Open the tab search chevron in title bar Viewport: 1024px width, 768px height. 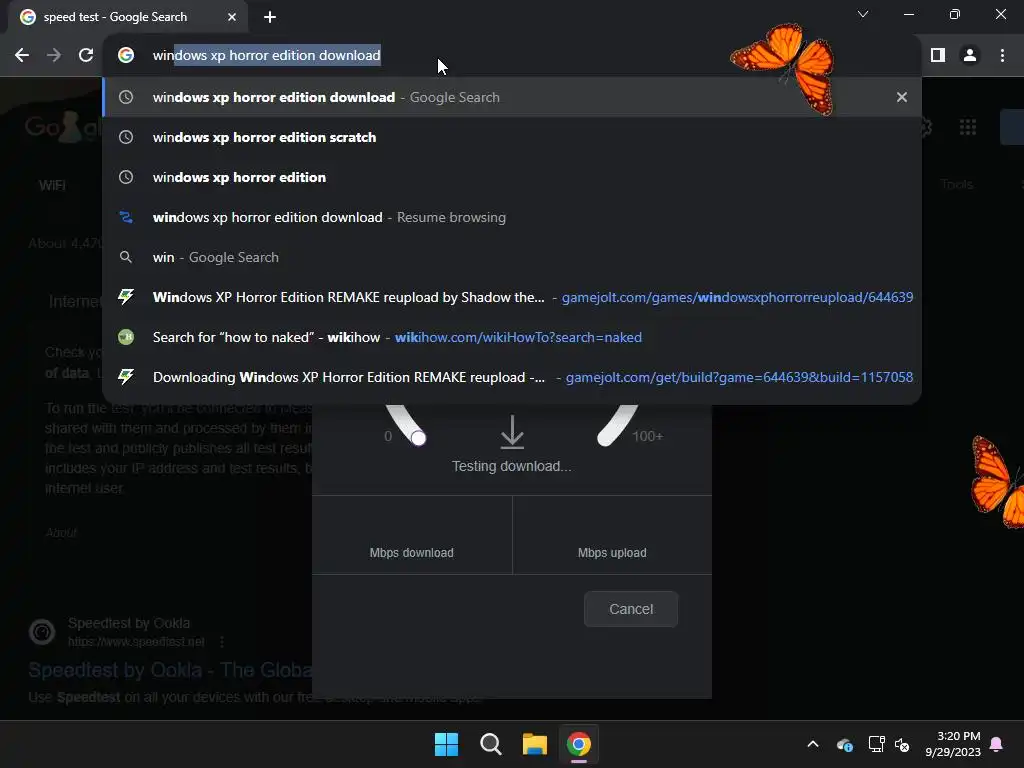tap(863, 14)
